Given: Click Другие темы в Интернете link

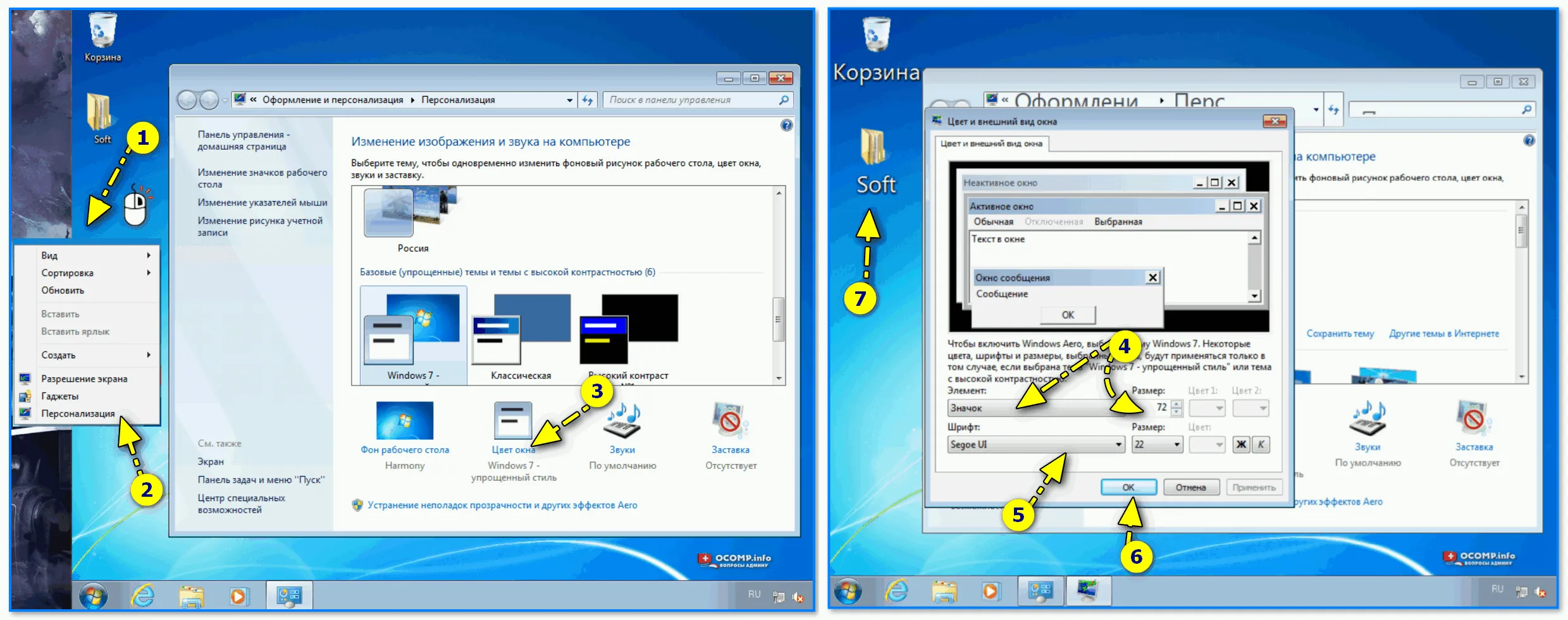Looking at the screenshot, I should 1444,334.
